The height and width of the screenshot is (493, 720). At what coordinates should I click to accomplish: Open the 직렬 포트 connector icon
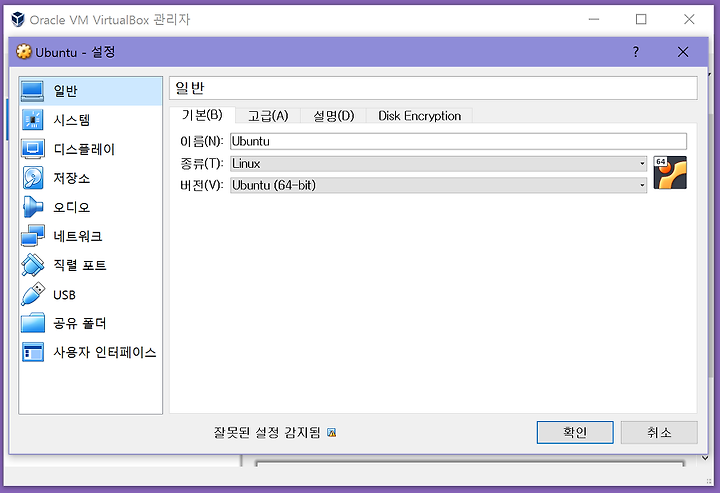coord(33,265)
